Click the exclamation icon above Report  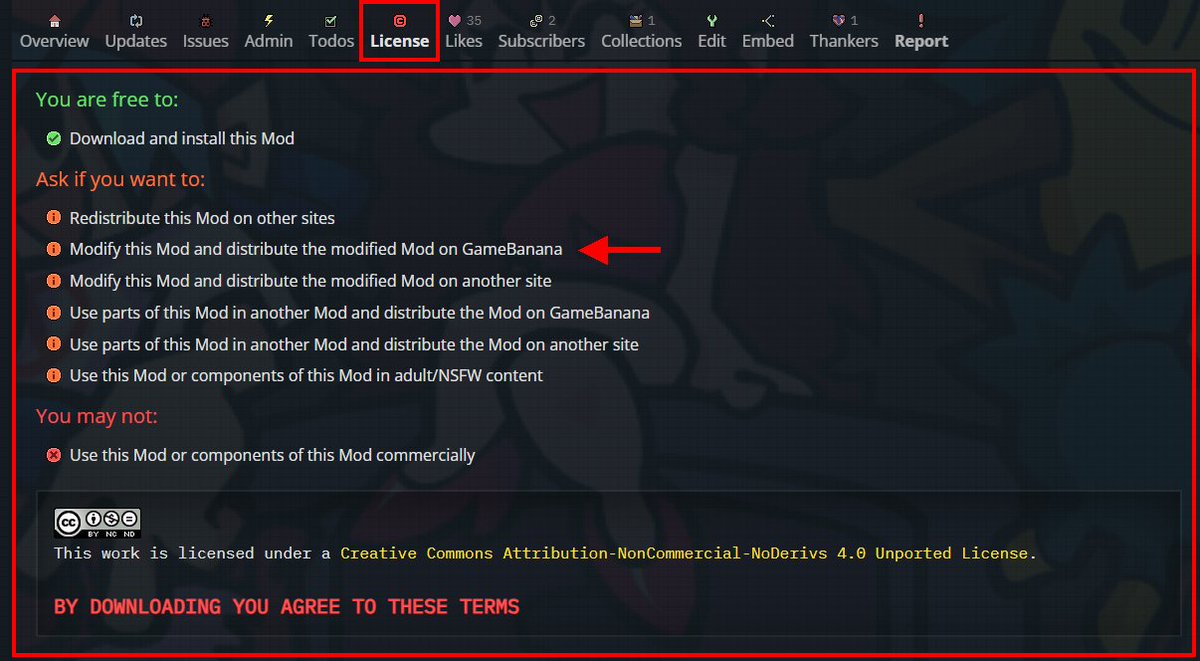click(x=921, y=20)
